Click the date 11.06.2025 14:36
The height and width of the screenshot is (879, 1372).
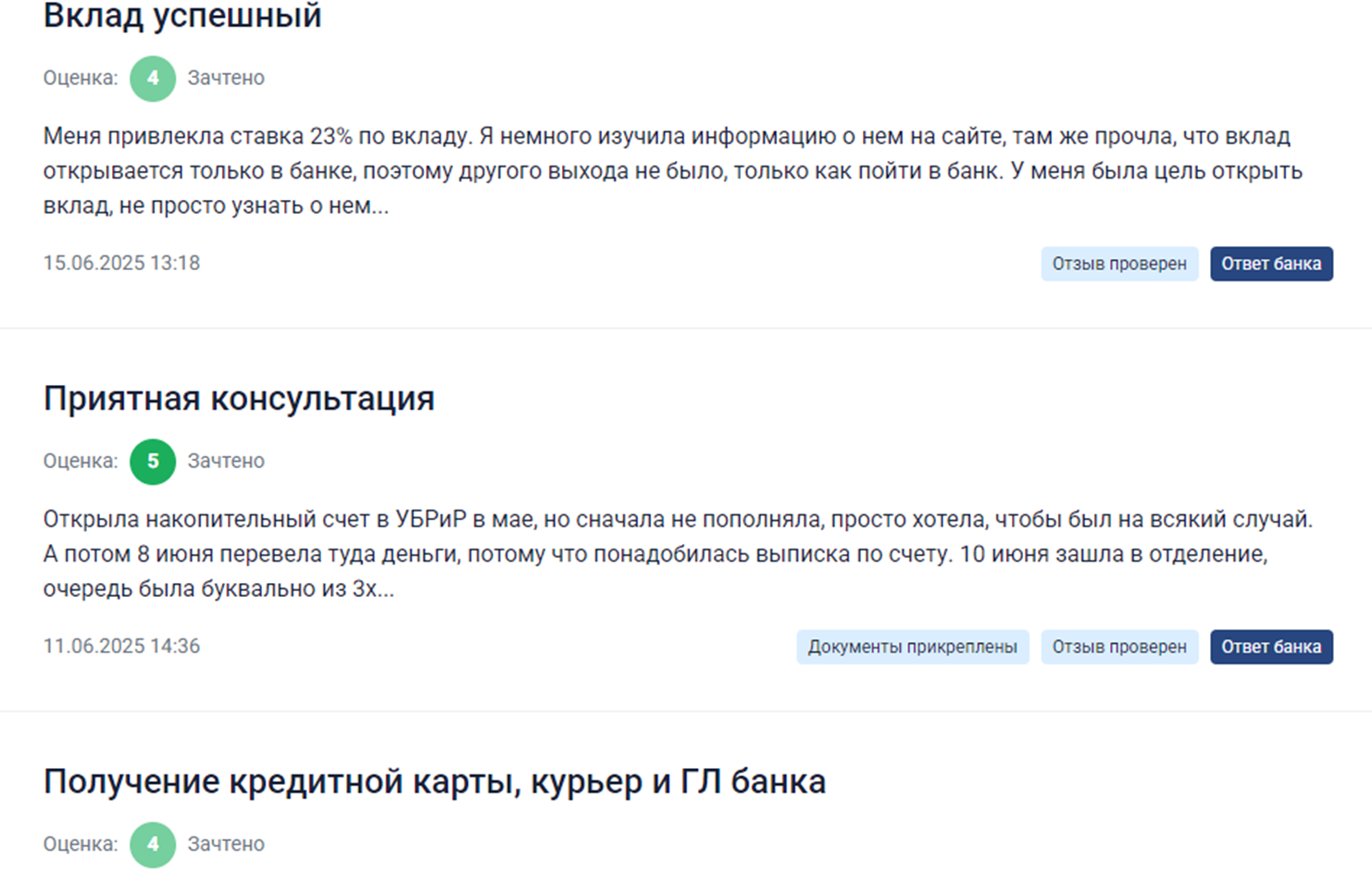point(121,647)
